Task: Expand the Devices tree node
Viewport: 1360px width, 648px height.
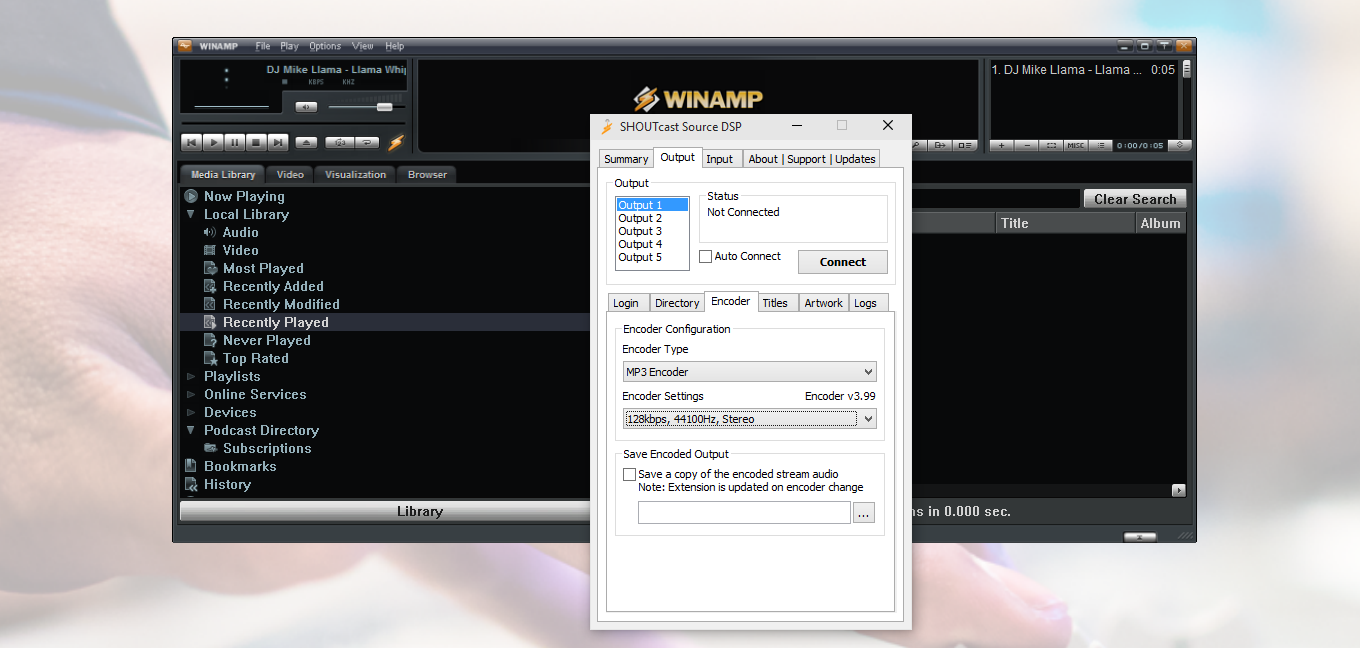Action: (190, 412)
